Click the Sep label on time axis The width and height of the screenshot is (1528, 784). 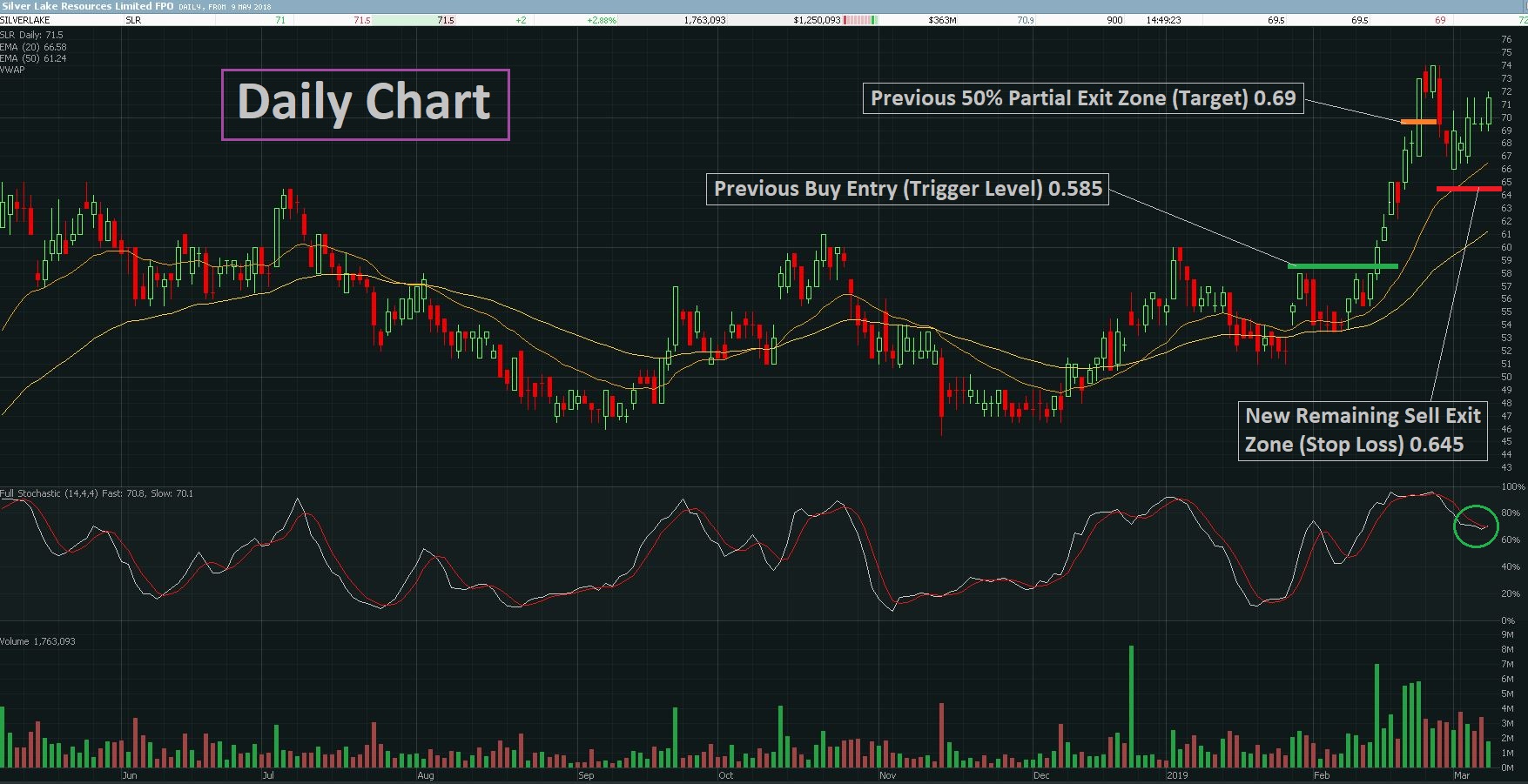[x=586, y=775]
